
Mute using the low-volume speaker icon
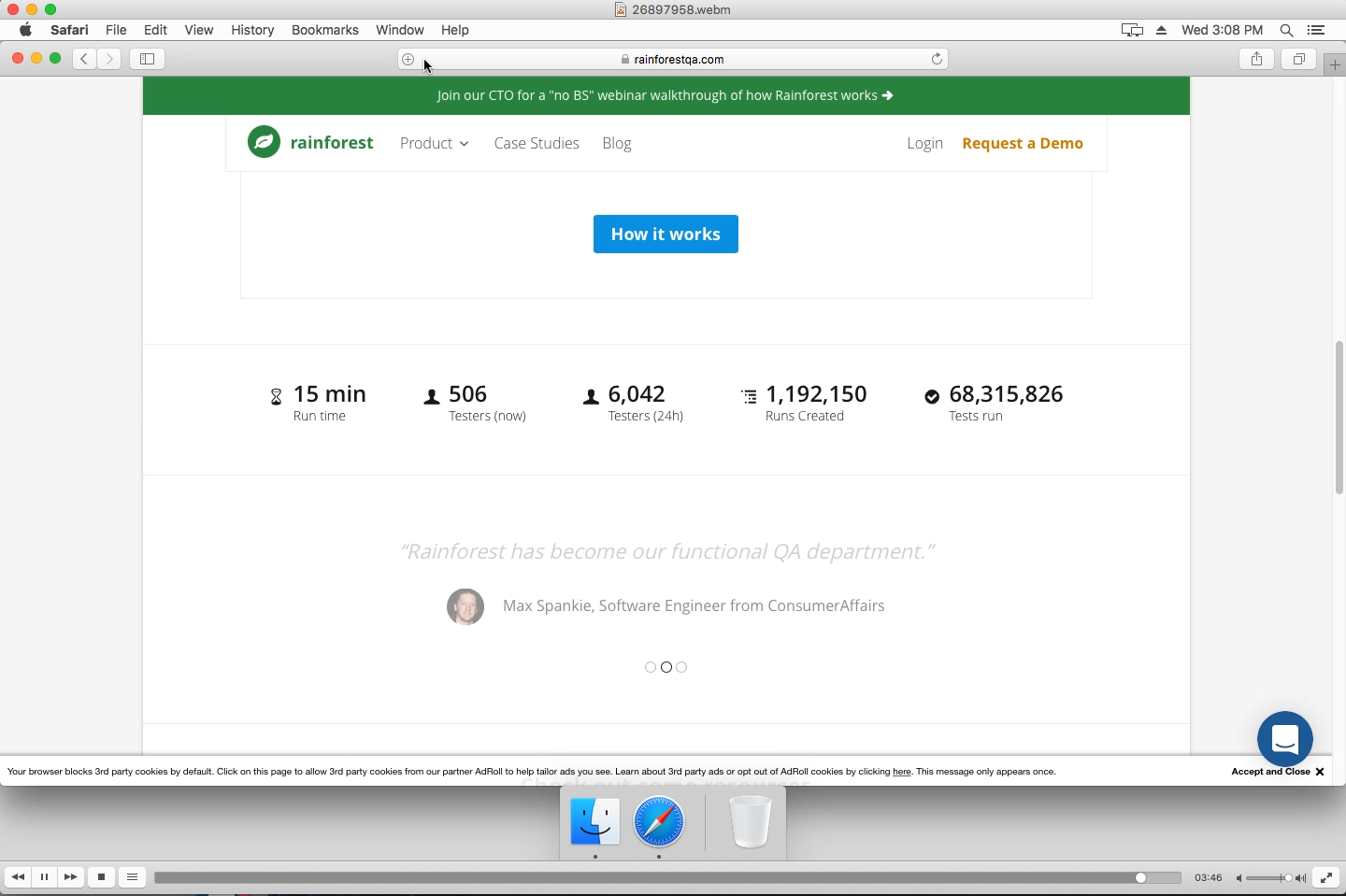coord(1239,878)
